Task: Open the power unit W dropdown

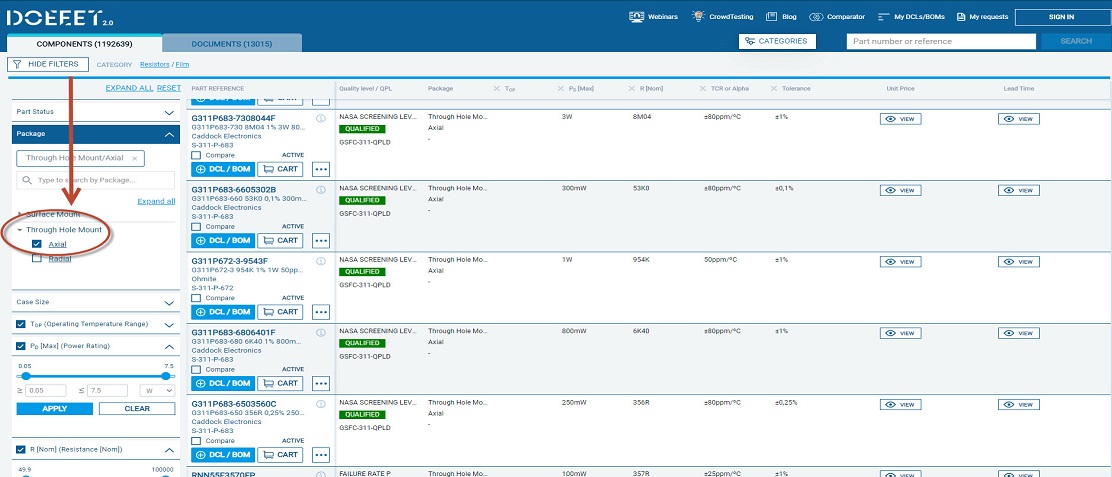Action: coord(157,391)
